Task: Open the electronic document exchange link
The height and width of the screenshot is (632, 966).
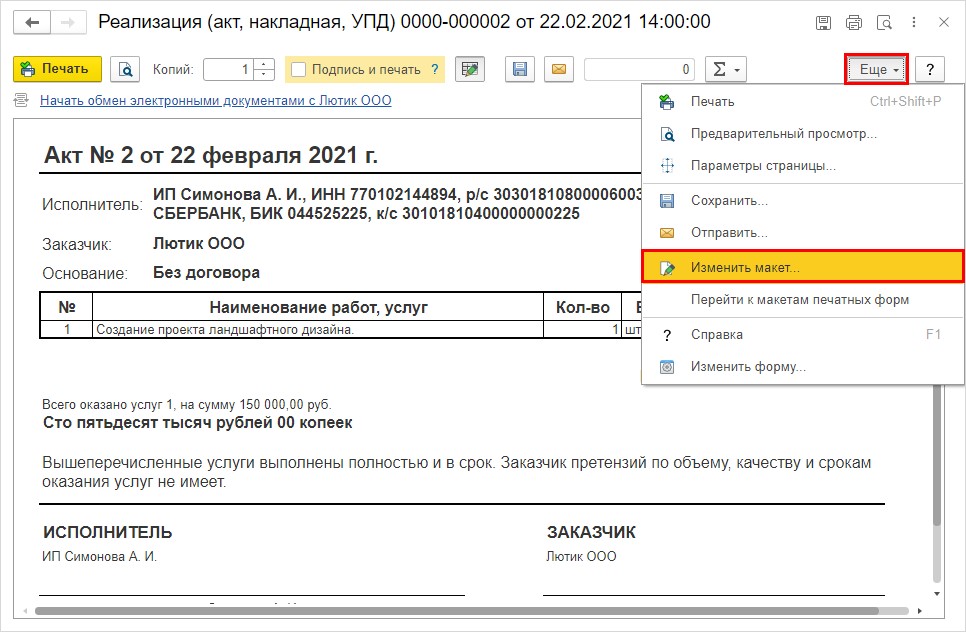Action: [x=216, y=100]
